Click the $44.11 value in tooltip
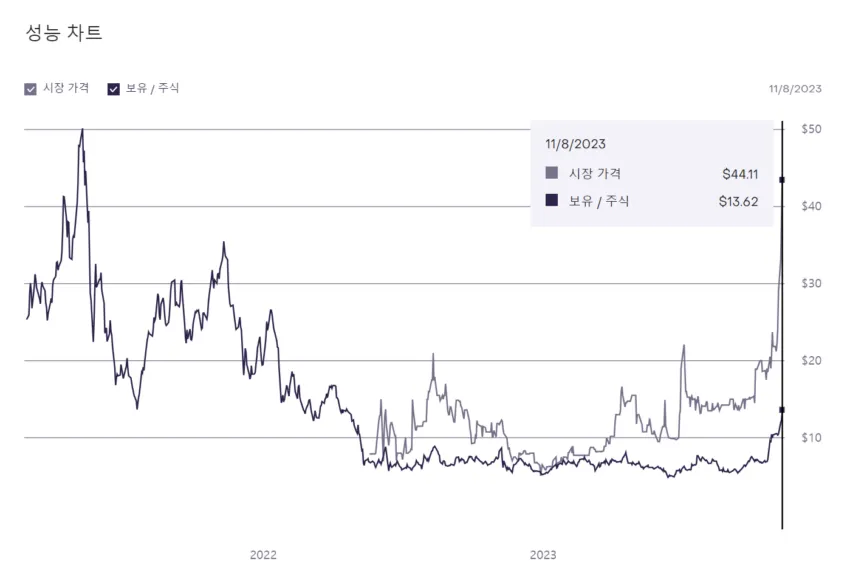This screenshot has width=850, height=587. click(740, 174)
